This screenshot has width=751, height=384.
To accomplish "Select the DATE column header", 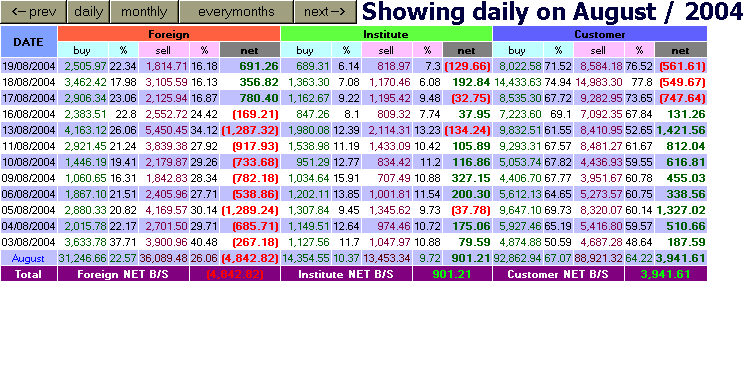I will 29,42.
